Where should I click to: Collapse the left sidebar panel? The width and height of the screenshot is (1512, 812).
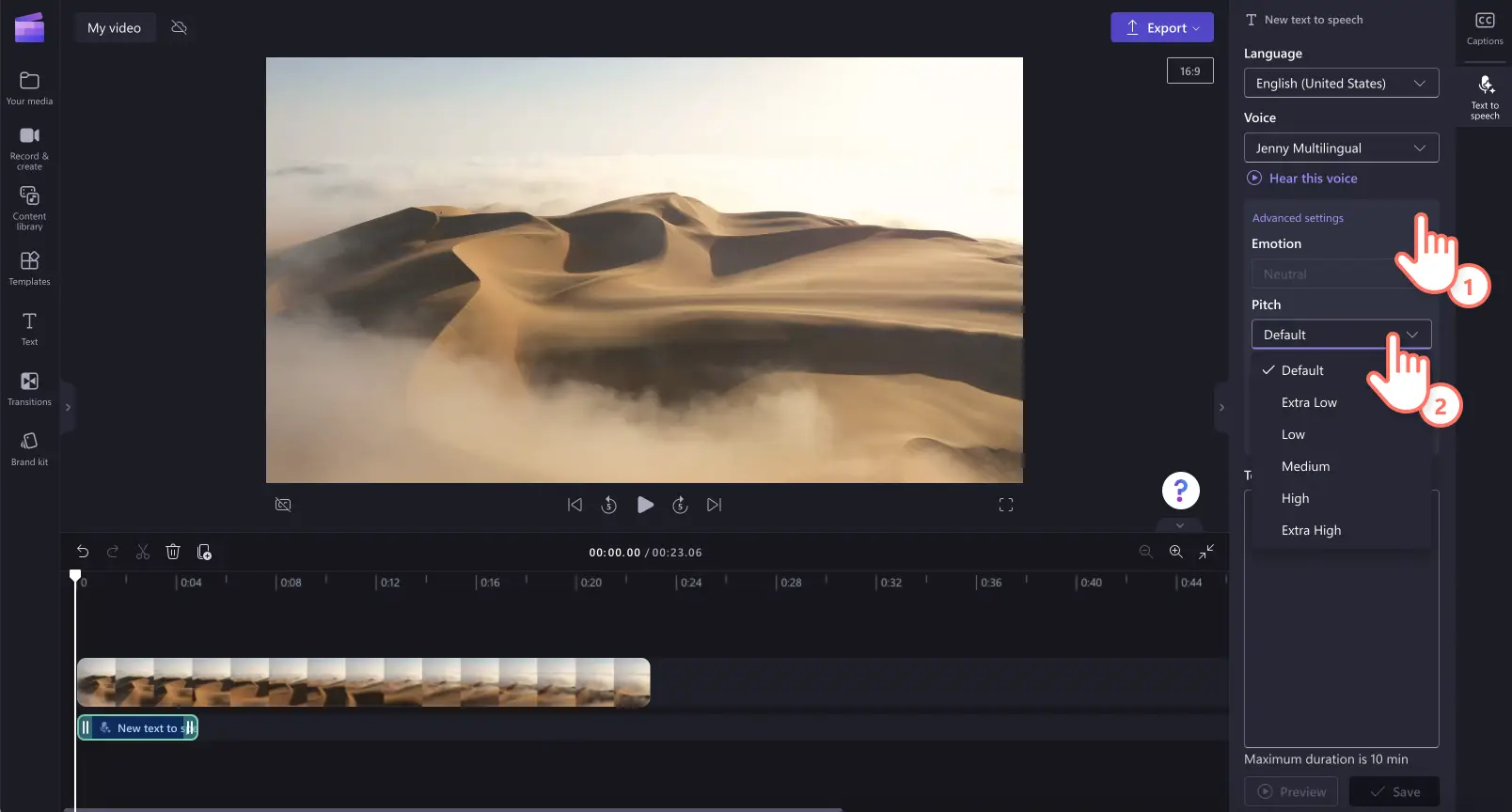68,407
